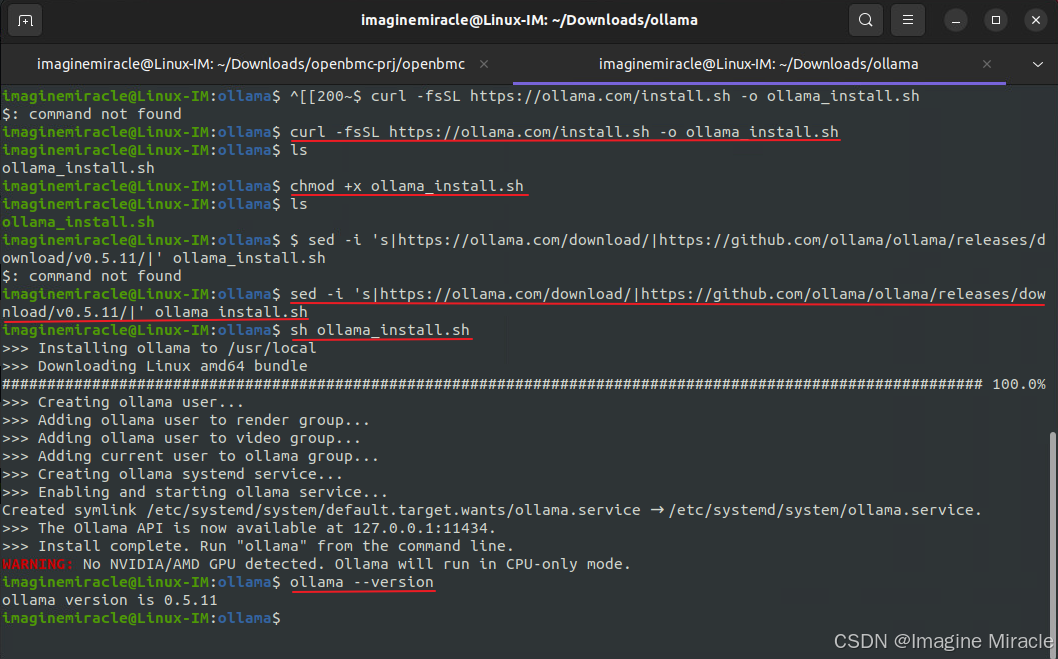Click the underlined curl -fsSL command
Image resolution: width=1058 pixels, height=659 pixels.
pos(564,132)
